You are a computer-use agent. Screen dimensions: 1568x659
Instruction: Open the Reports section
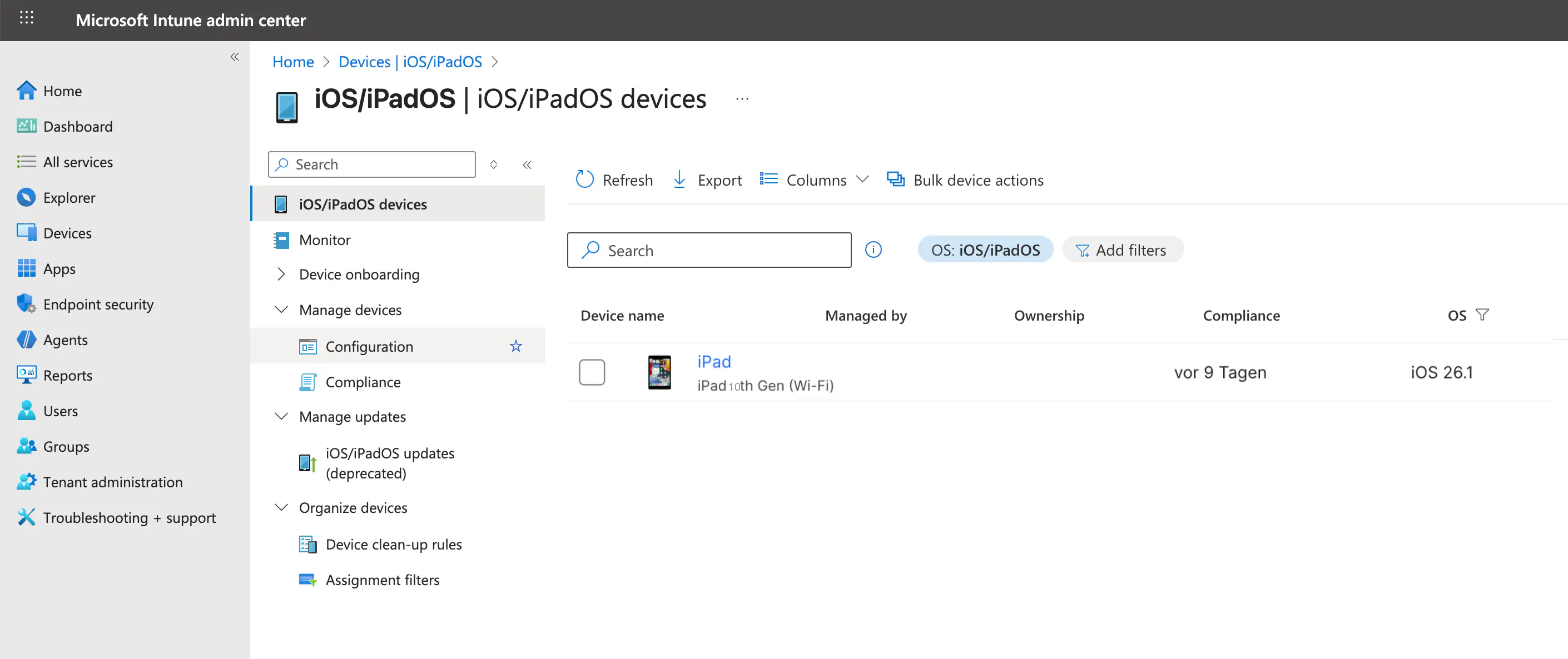pos(68,375)
